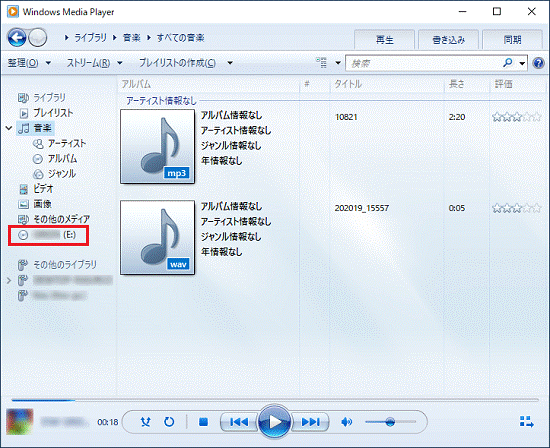Click the アーティスト情報なし group header
550x448 pixels.
click(161, 101)
